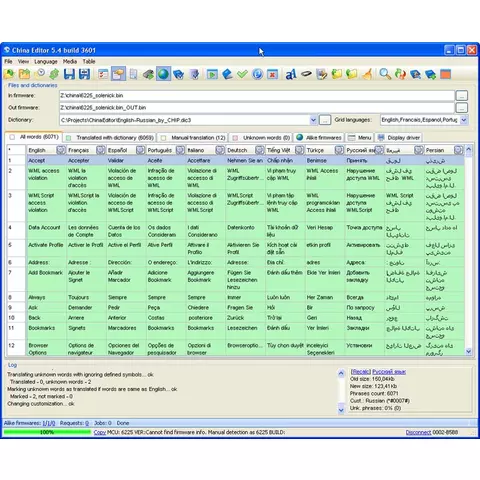
Task: Open the Display driver tab
Action: coord(399,137)
